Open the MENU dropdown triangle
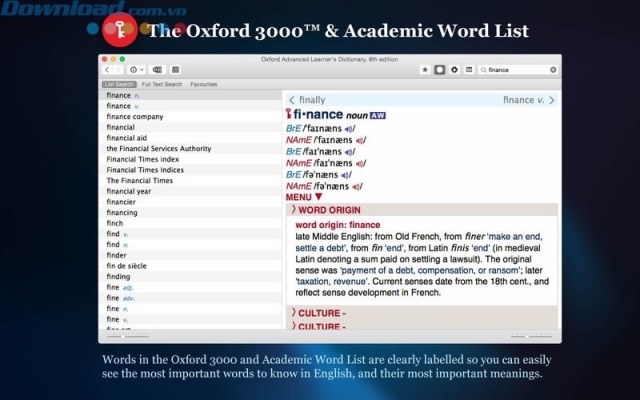The width and height of the screenshot is (640, 400). click(x=319, y=197)
